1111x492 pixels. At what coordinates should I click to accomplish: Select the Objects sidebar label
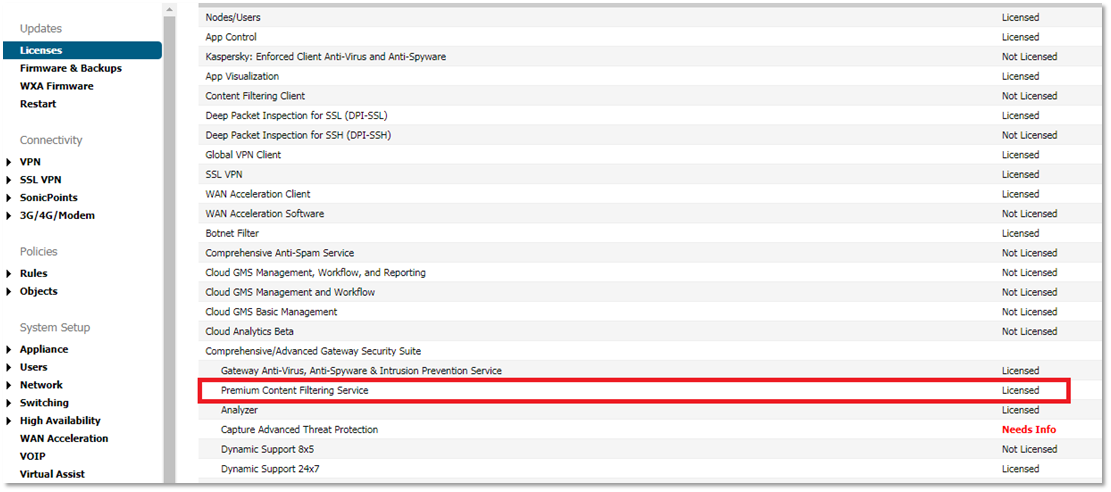pyautogui.click(x=39, y=291)
